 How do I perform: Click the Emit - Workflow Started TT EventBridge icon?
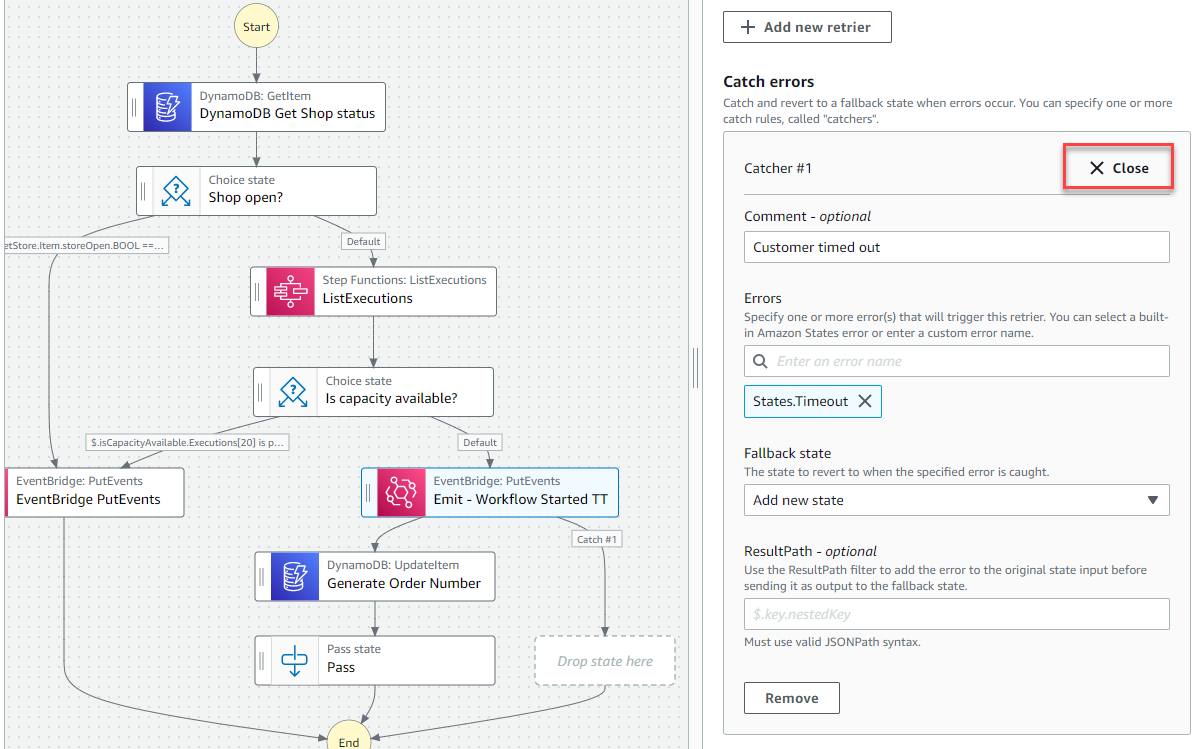[x=401, y=492]
